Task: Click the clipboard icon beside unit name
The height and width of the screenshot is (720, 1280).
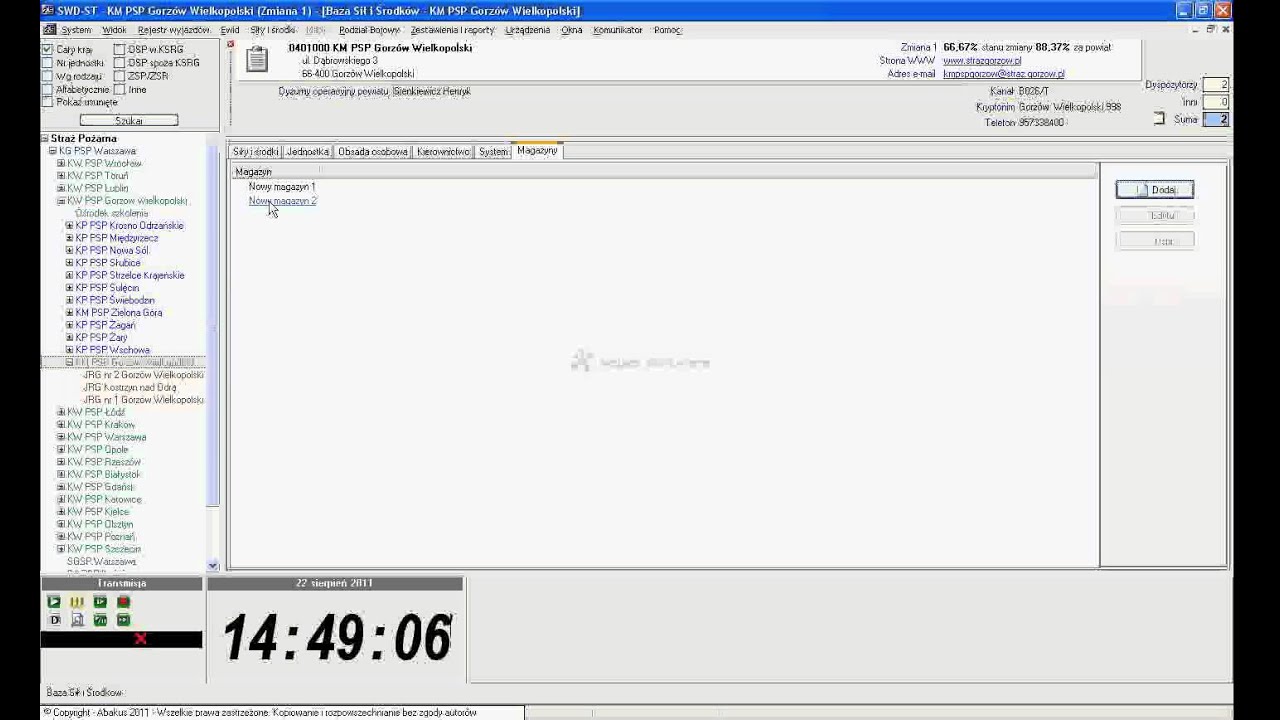Action: [257, 60]
